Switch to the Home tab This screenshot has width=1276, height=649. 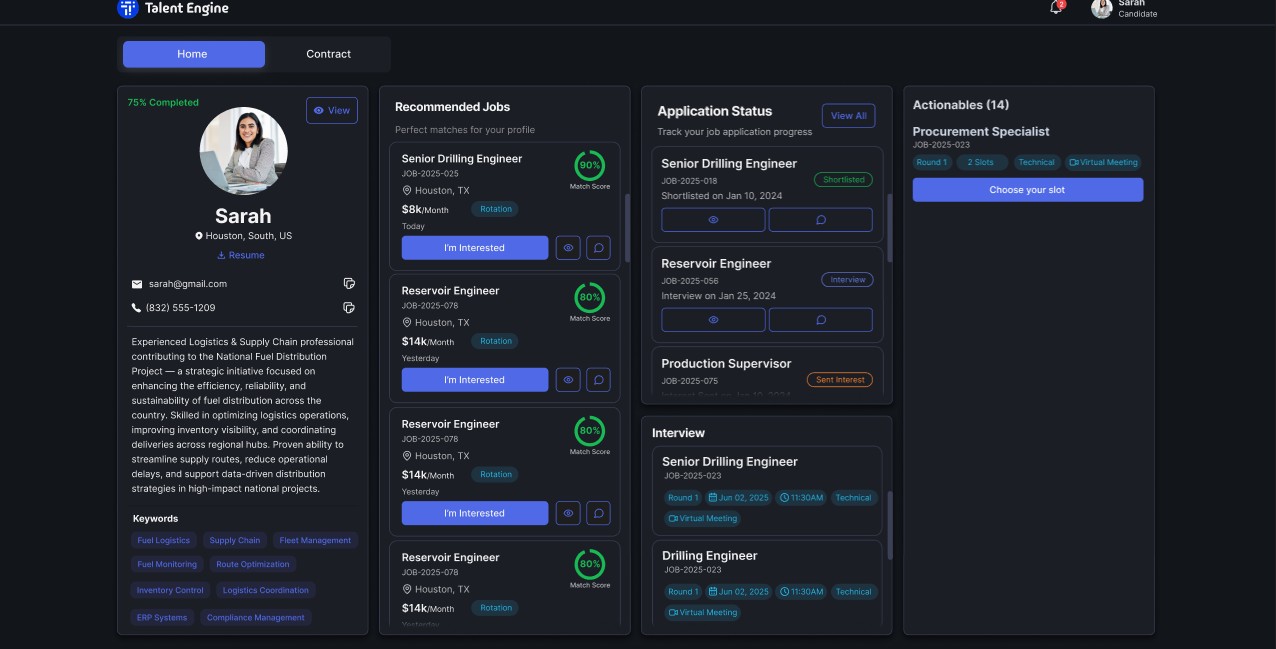[x=193, y=54]
